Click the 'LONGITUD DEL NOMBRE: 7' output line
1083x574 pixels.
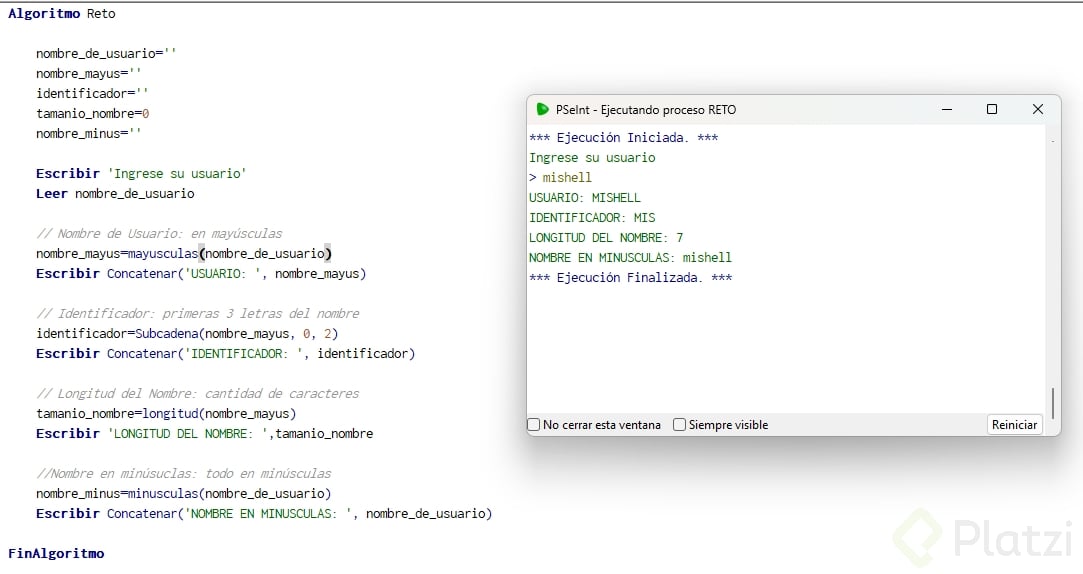click(606, 238)
